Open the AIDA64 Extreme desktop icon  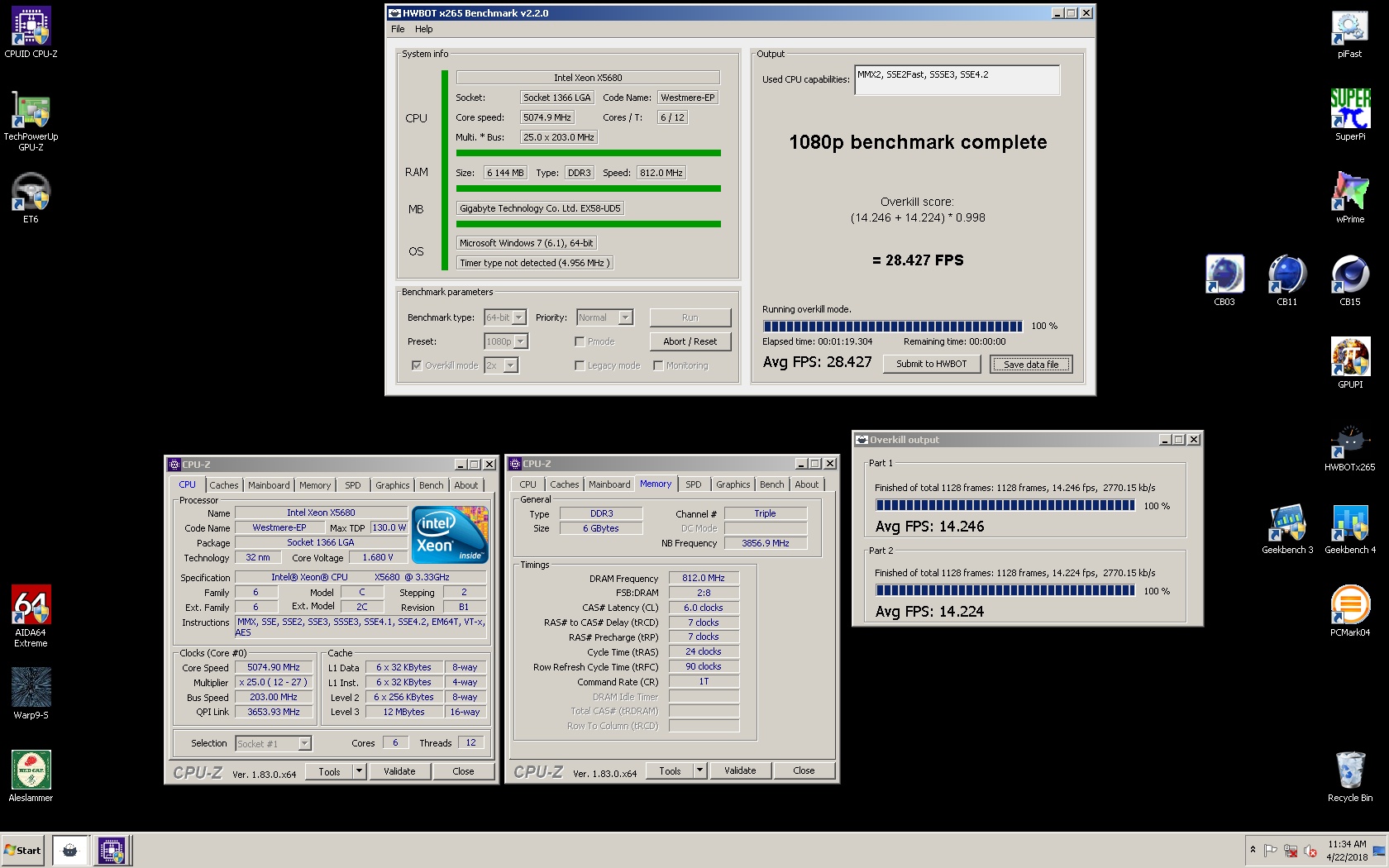click(31, 616)
